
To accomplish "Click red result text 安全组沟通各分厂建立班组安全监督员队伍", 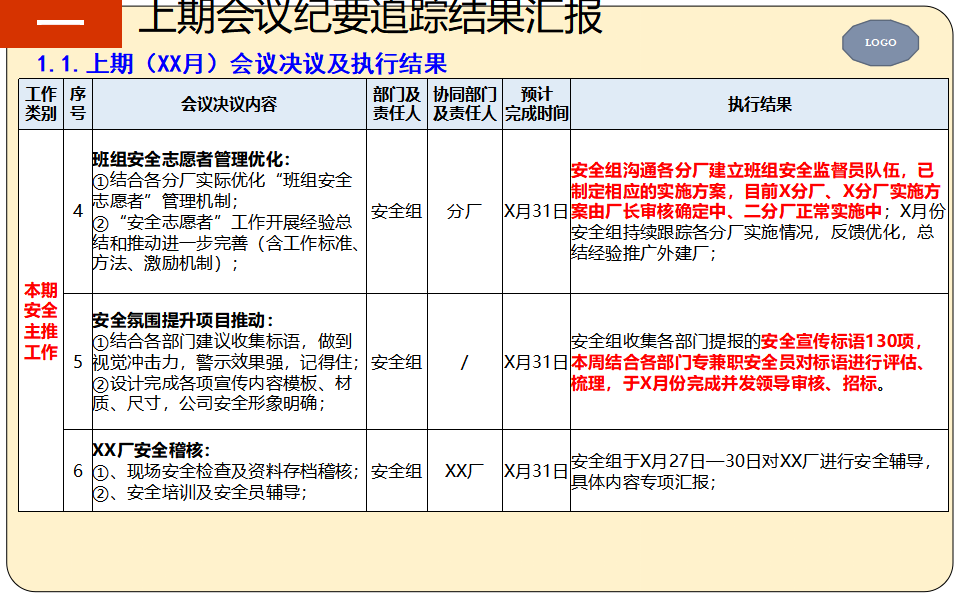I will [735, 170].
